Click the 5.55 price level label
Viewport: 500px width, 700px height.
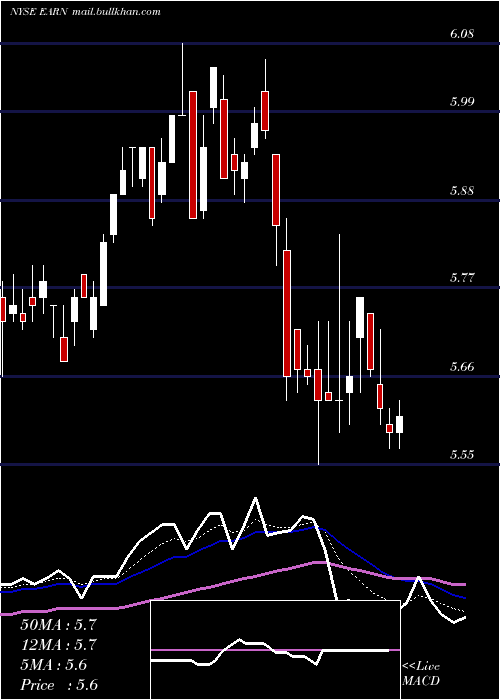point(462,454)
